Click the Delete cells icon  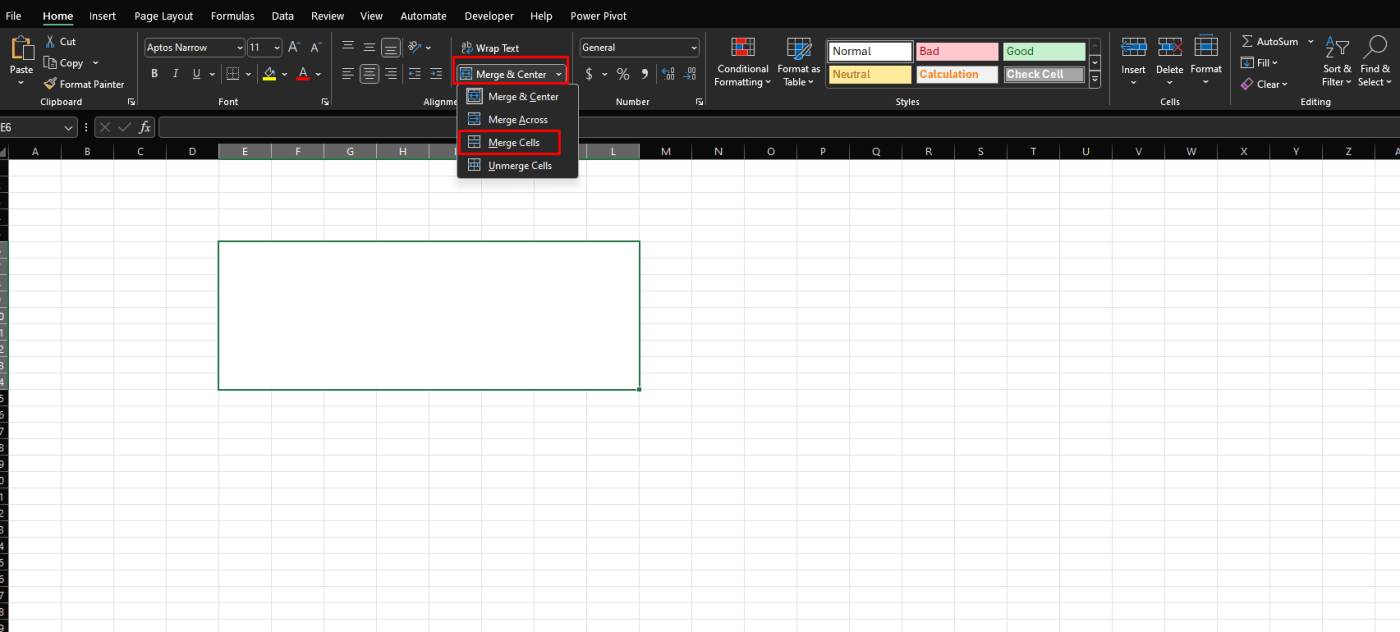point(1170,48)
